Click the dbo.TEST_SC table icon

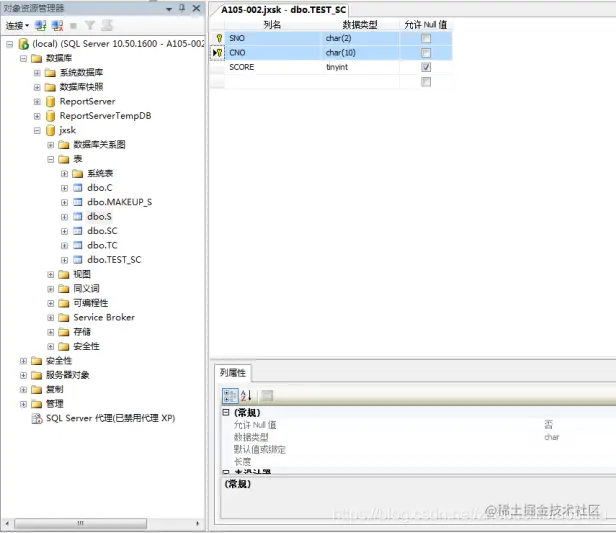[x=78, y=260]
